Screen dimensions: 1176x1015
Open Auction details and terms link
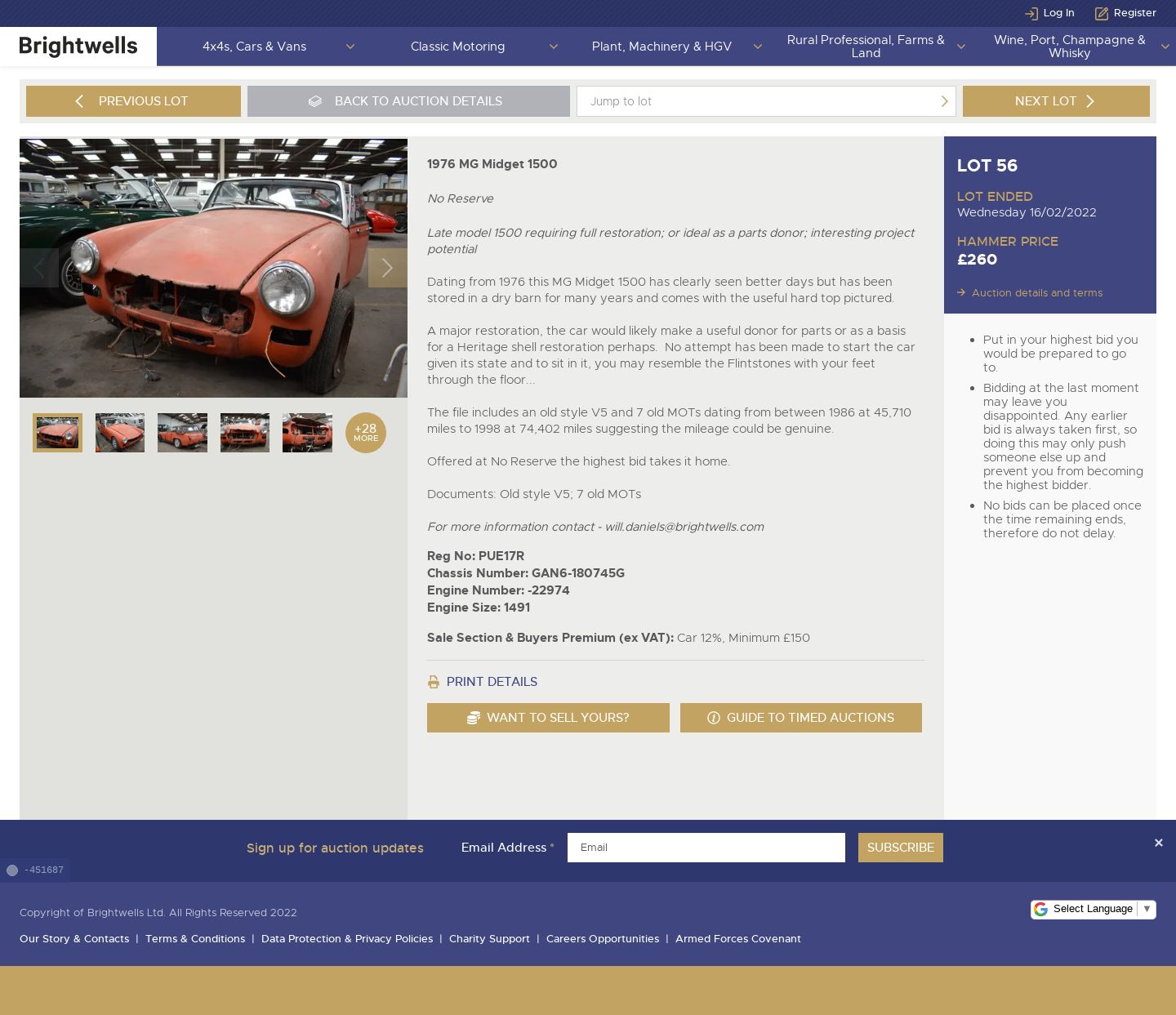point(1037,292)
